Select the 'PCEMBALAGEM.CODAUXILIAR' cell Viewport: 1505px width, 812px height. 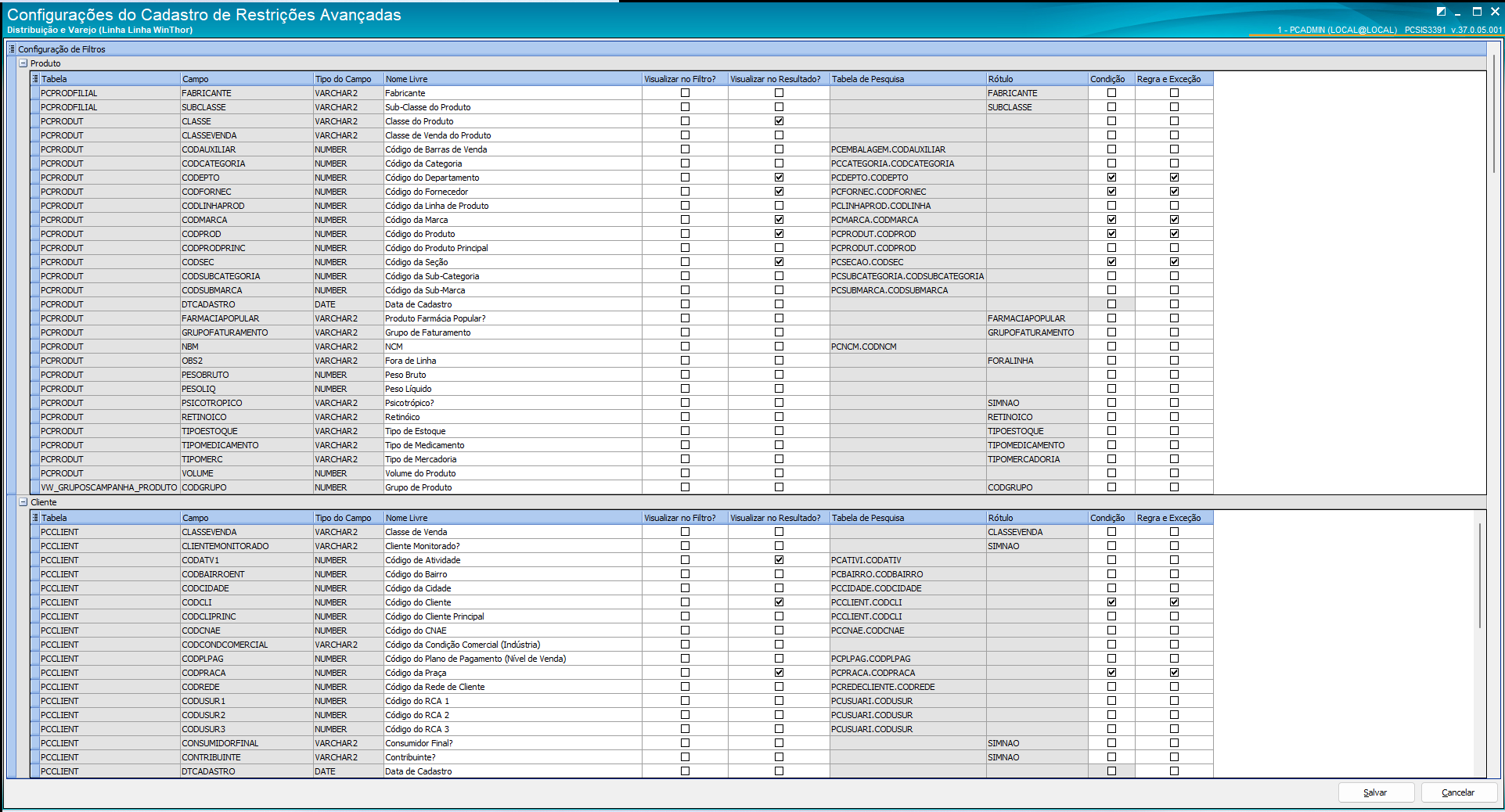tap(908, 149)
